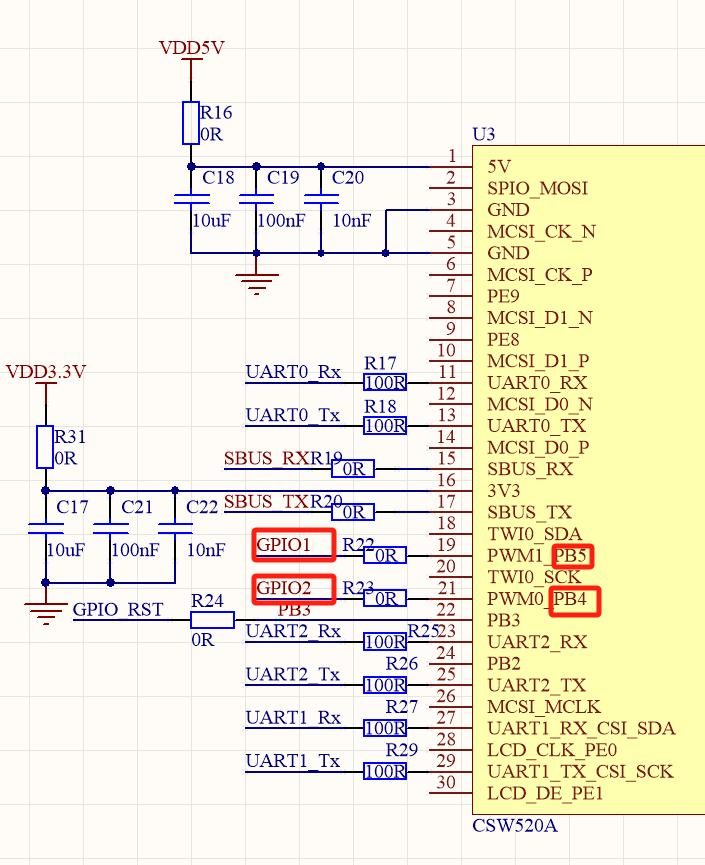This screenshot has height=865, width=705.
Task: Select the U3 designator text
Action: point(483,135)
